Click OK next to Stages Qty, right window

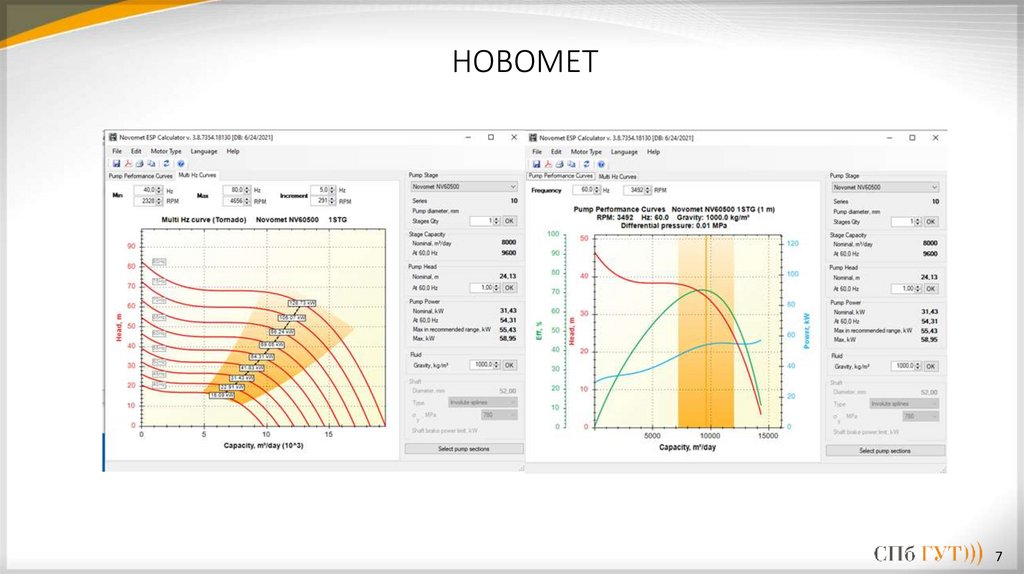pyautogui.click(x=931, y=222)
